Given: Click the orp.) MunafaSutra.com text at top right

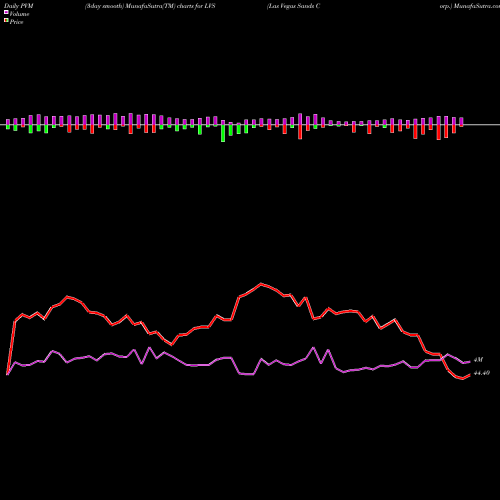Looking at the screenshot, I should coord(470,6).
